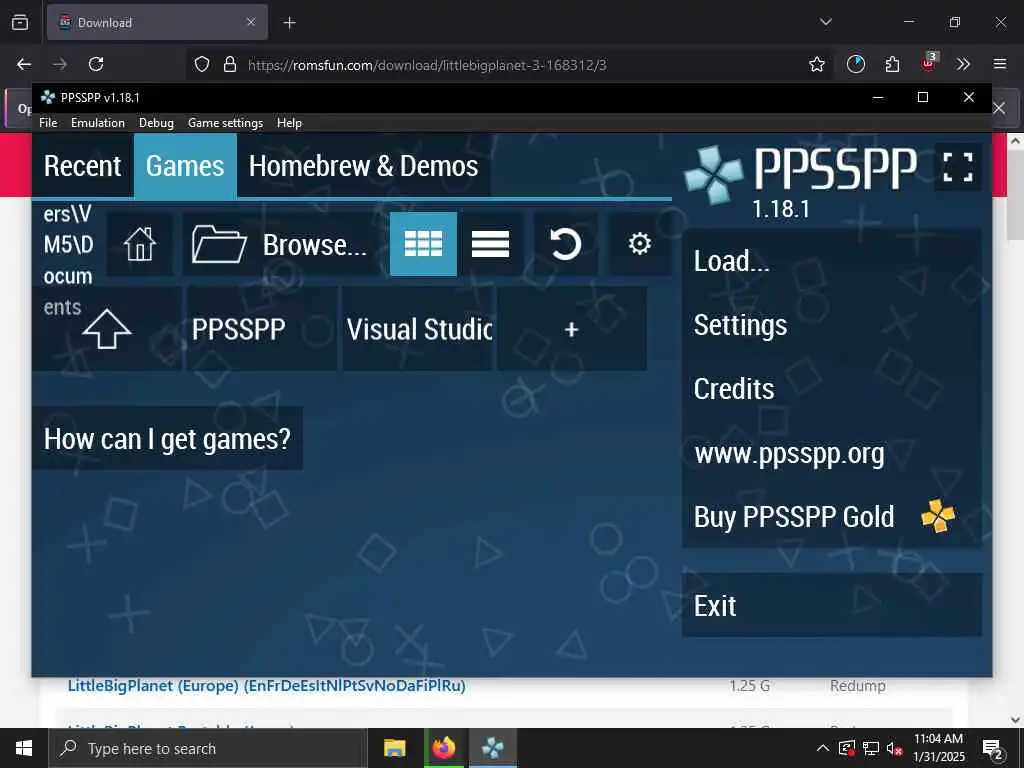Switch to grid view layout
1024x768 pixels.
coord(423,244)
